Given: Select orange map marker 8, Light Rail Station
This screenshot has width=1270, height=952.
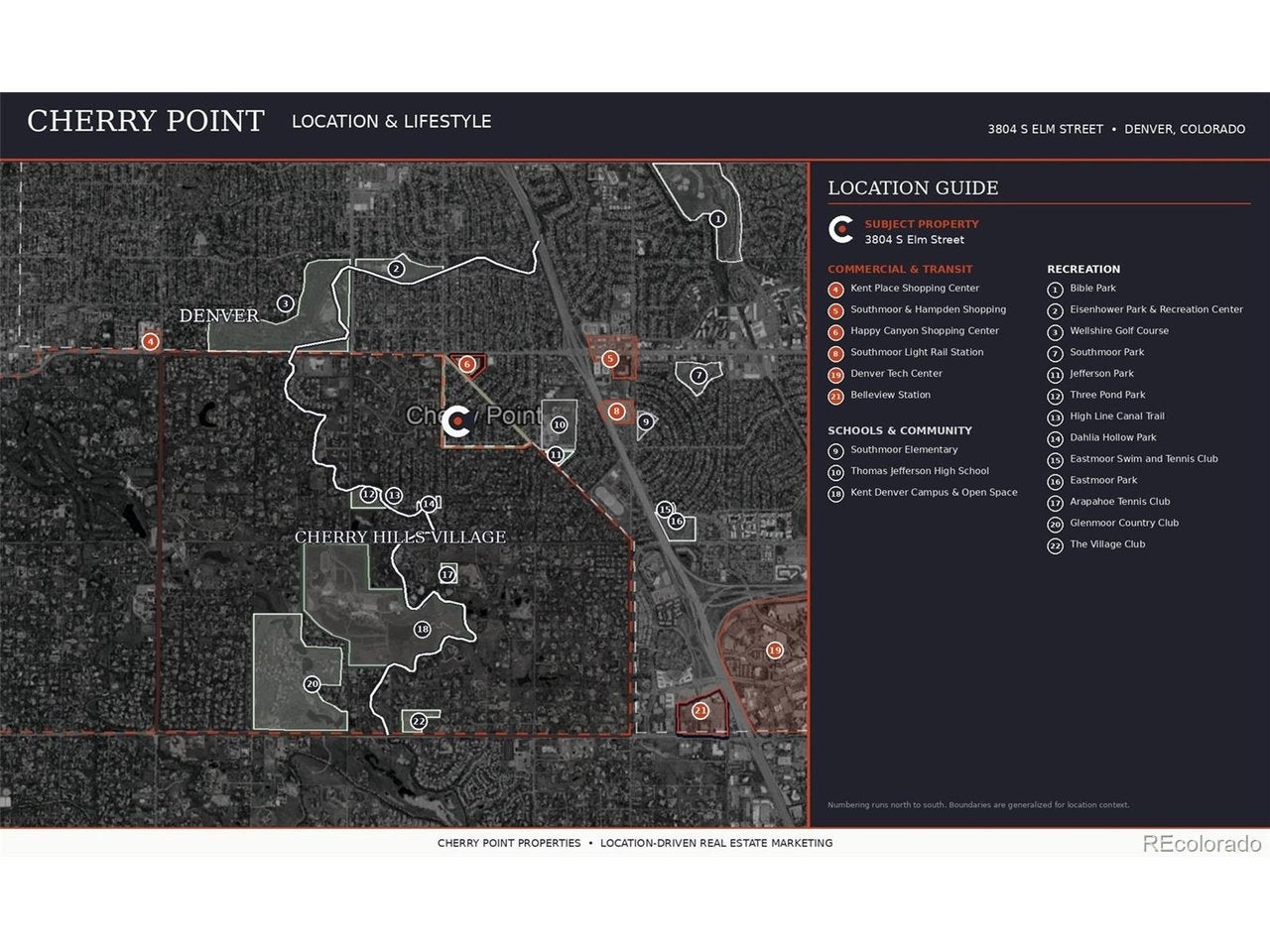Looking at the screenshot, I should [x=616, y=411].
